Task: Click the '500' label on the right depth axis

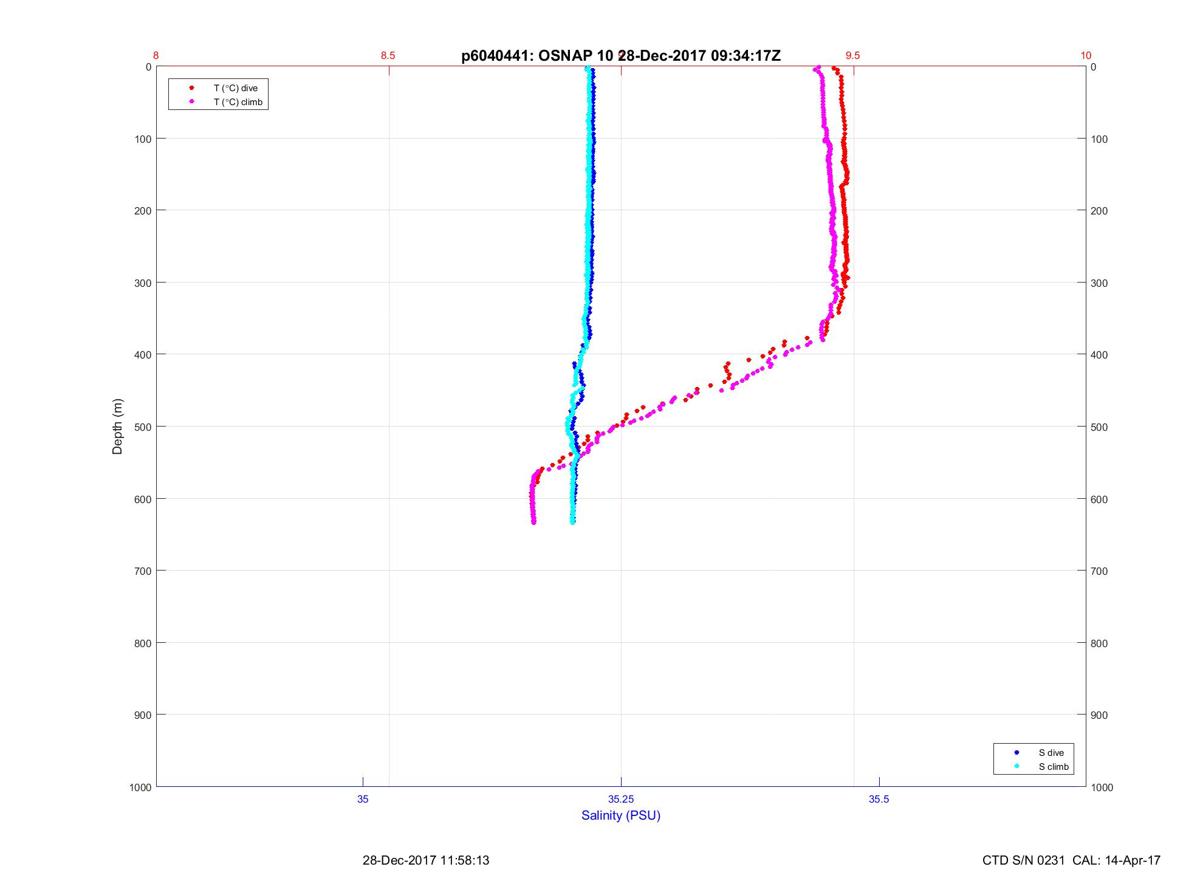Action: pyautogui.click(x=1100, y=427)
